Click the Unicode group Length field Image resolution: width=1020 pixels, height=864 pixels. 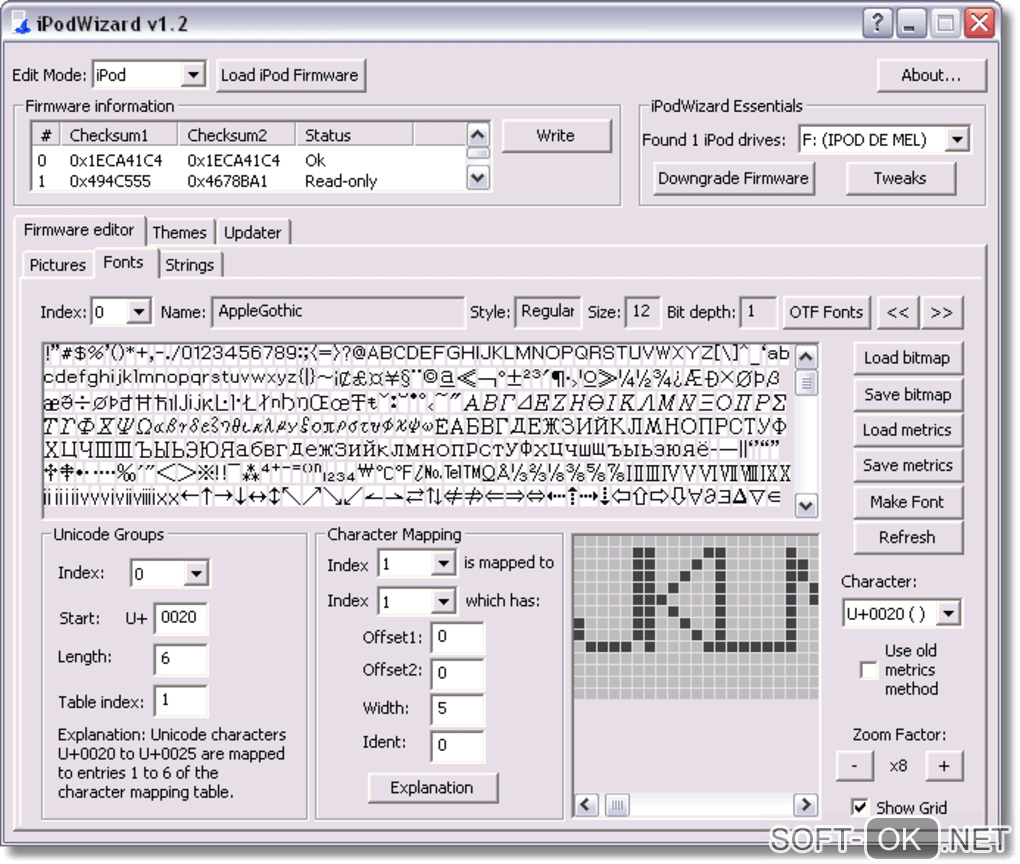180,659
